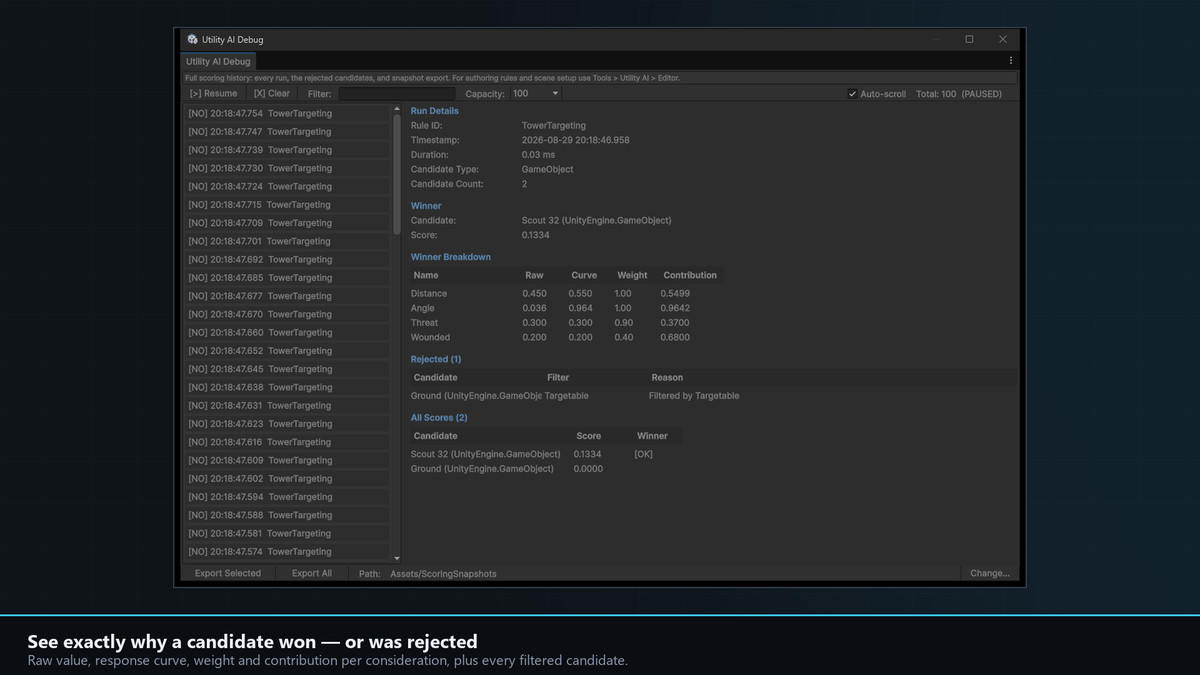The width and height of the screenshot is (1200, 675).
Task: Select run entry 20:18:47.730 TowerTargeting
Action: click(287, 168)
